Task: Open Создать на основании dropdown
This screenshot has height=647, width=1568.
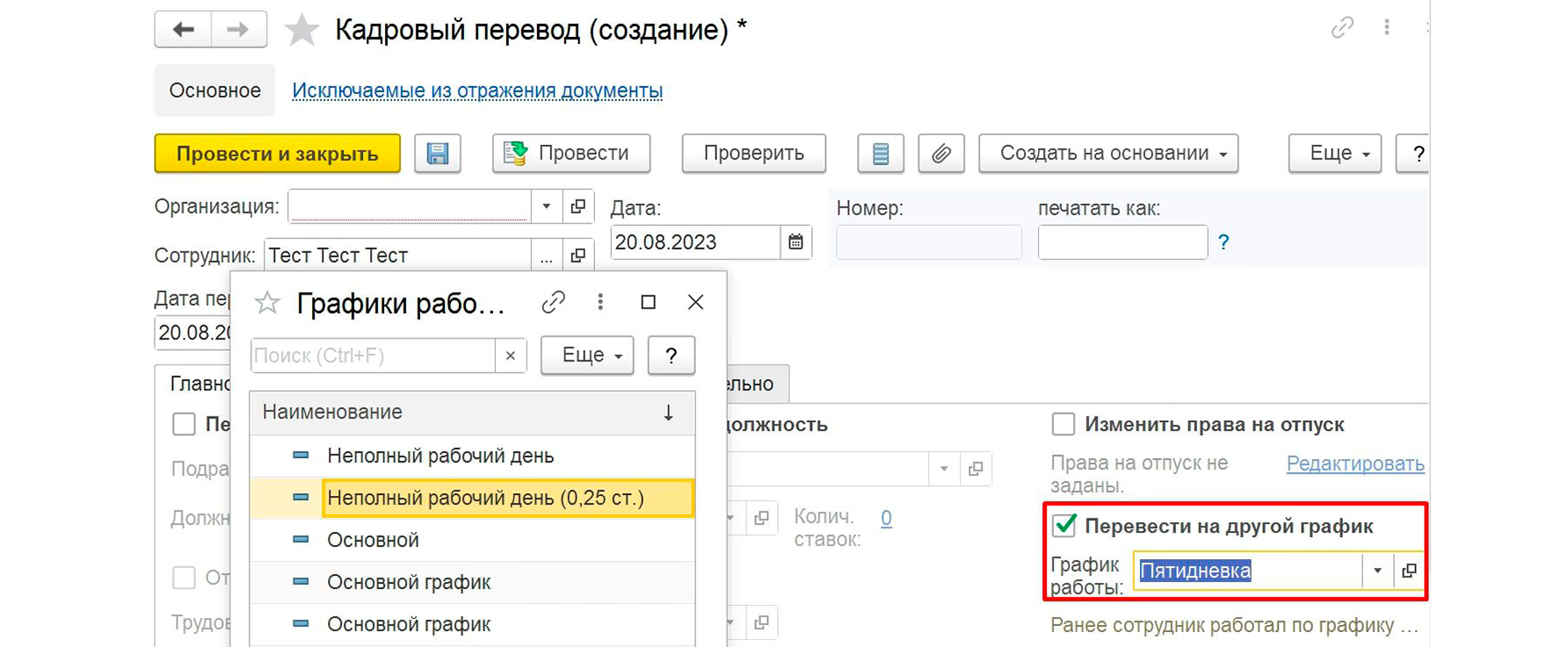Action: click(1109, 154)
